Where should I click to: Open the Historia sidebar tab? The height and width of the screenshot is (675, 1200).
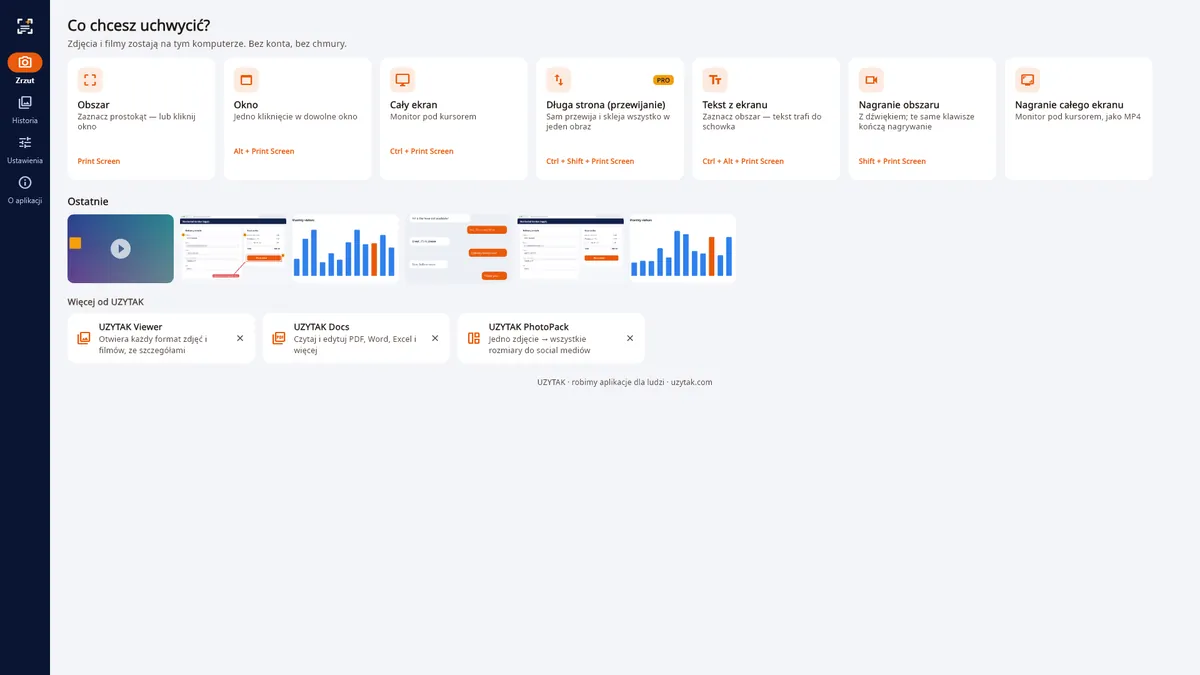(25, 110)
